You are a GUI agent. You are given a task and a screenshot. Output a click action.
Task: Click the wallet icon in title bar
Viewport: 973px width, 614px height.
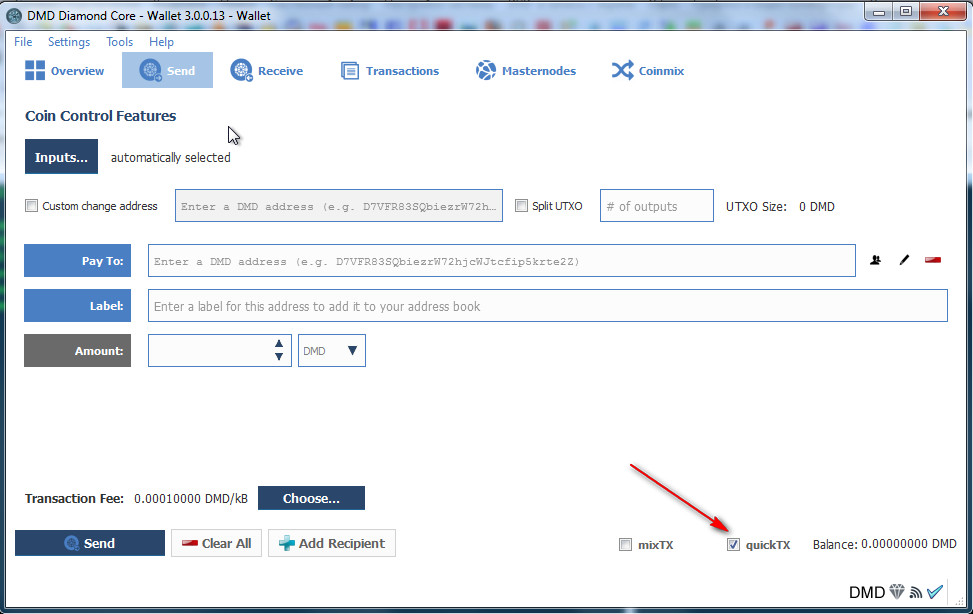pyautogui.click(x=14, y=16)
